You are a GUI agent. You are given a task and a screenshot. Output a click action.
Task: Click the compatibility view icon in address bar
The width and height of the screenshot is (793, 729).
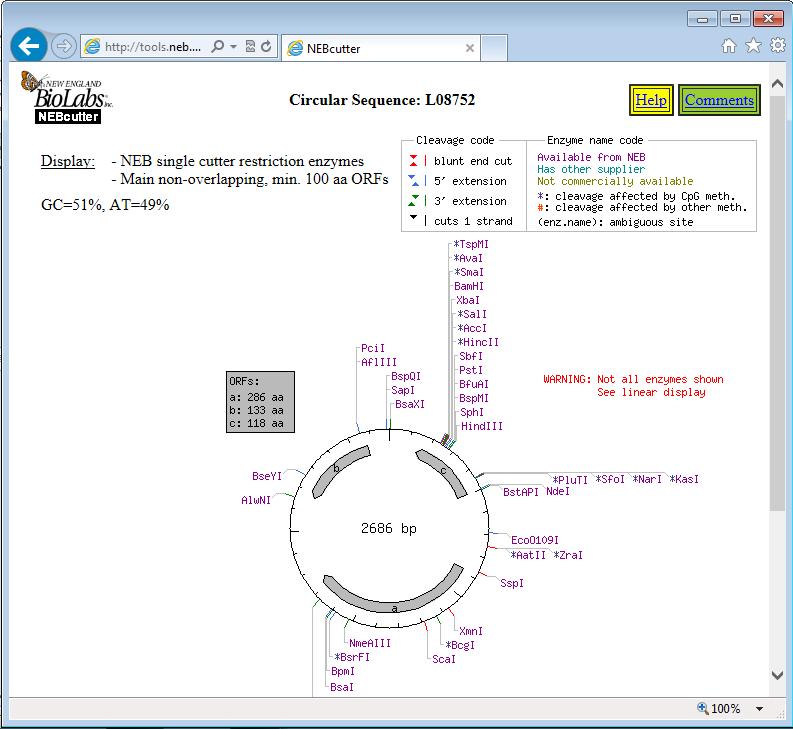tap(250, 47)
